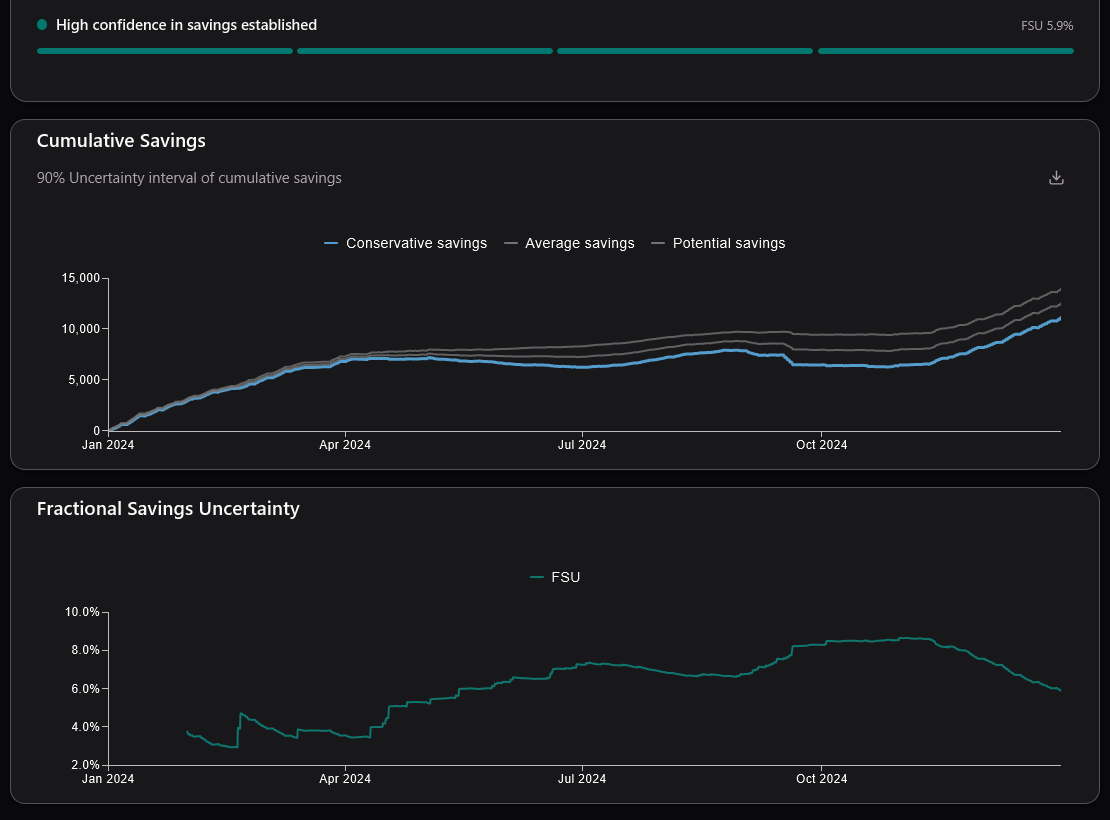This screenshot has height=820, width=1110.
Task: Click 'Apr 2024' label on FSU chart
Action: point(345,778)
